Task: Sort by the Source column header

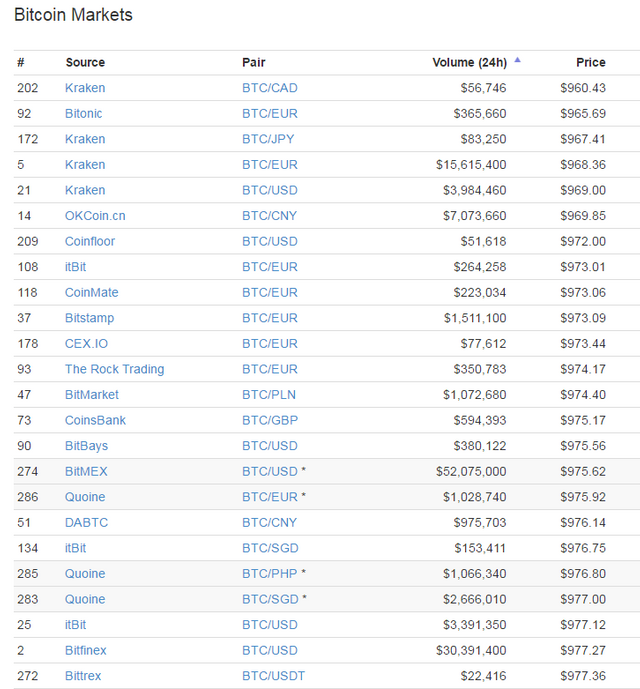Action: click(x=85, y=62)
